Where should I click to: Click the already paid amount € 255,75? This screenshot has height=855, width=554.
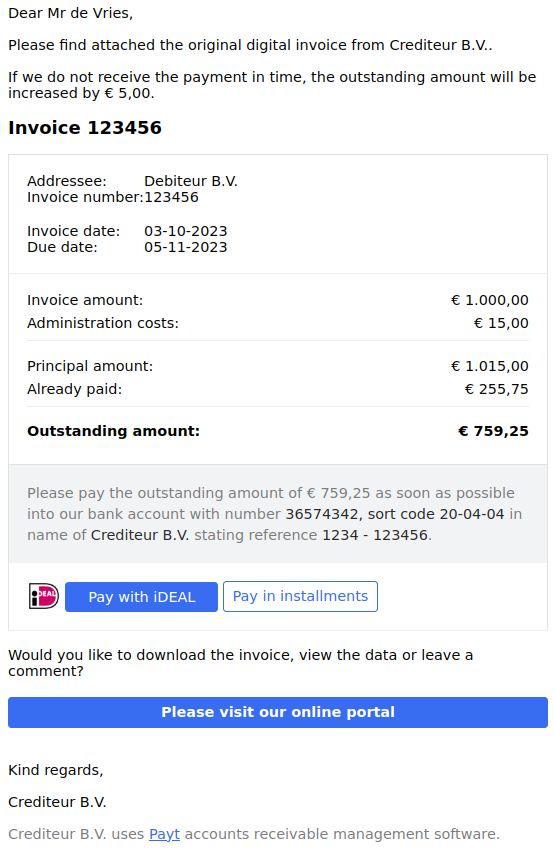point(496,389)
